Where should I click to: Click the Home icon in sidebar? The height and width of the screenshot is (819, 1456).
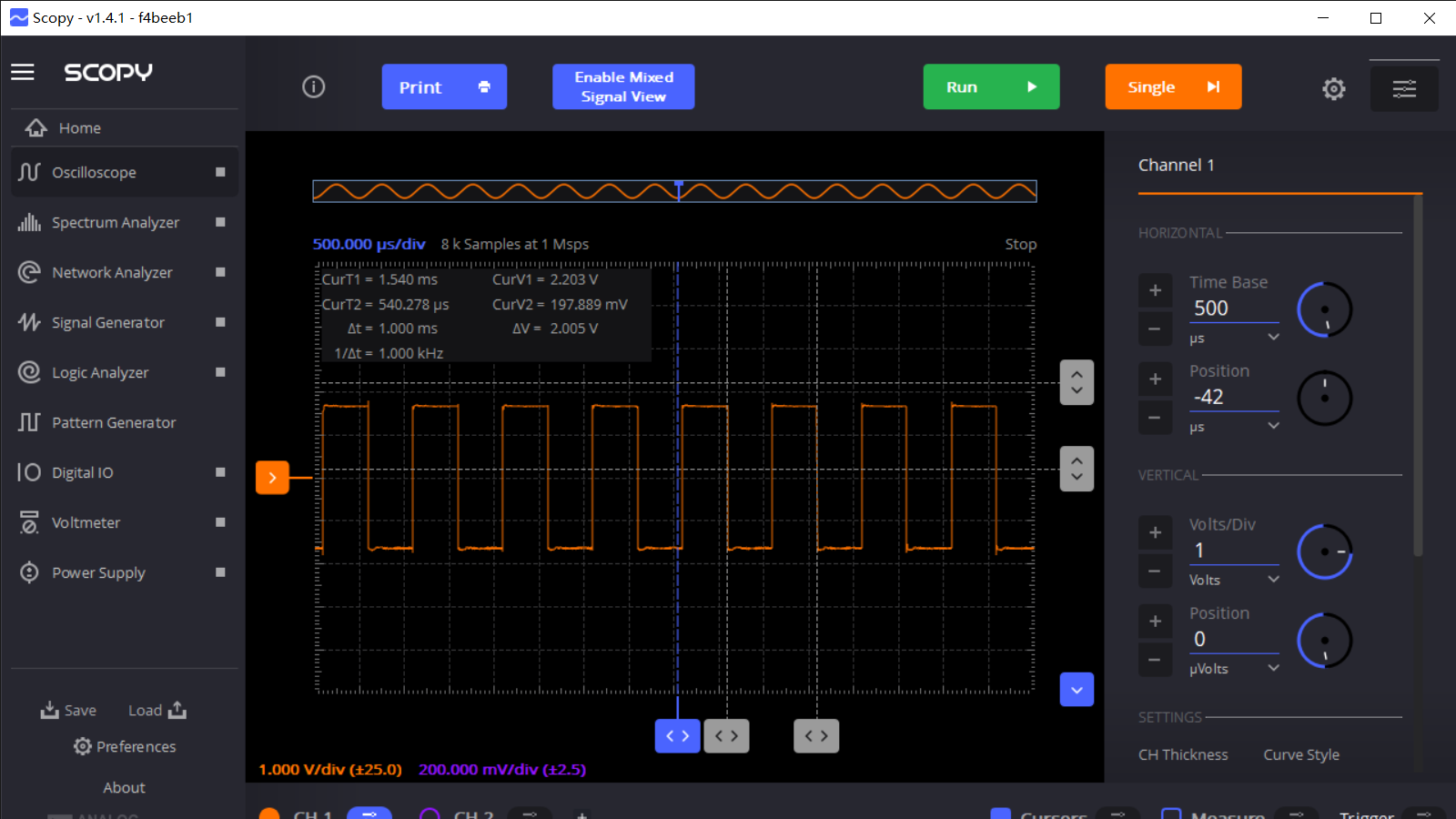36,128
